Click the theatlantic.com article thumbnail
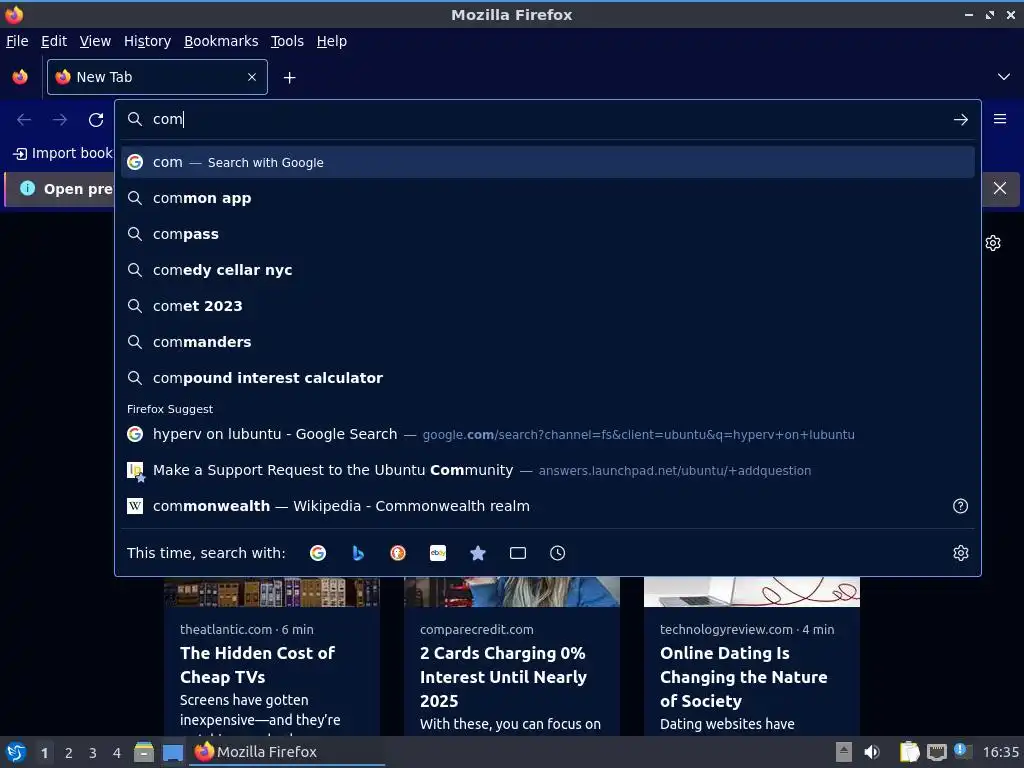This screenshot has width=1024, height=768. coord(272,592)
